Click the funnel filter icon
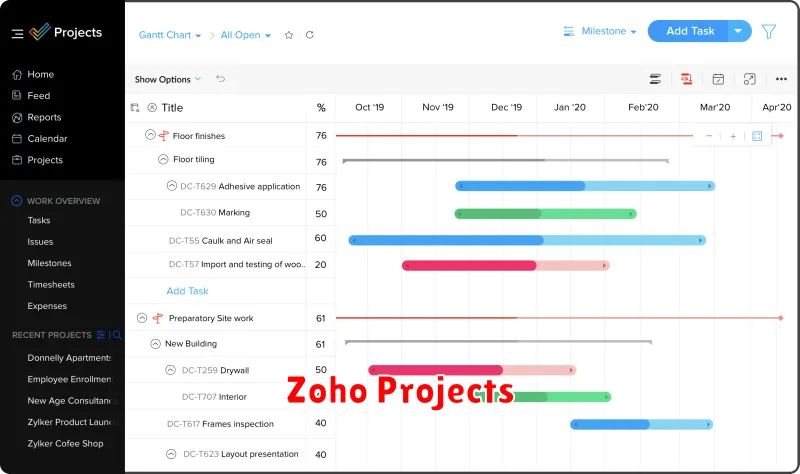 pyautogui.click(x=769, y=32)
